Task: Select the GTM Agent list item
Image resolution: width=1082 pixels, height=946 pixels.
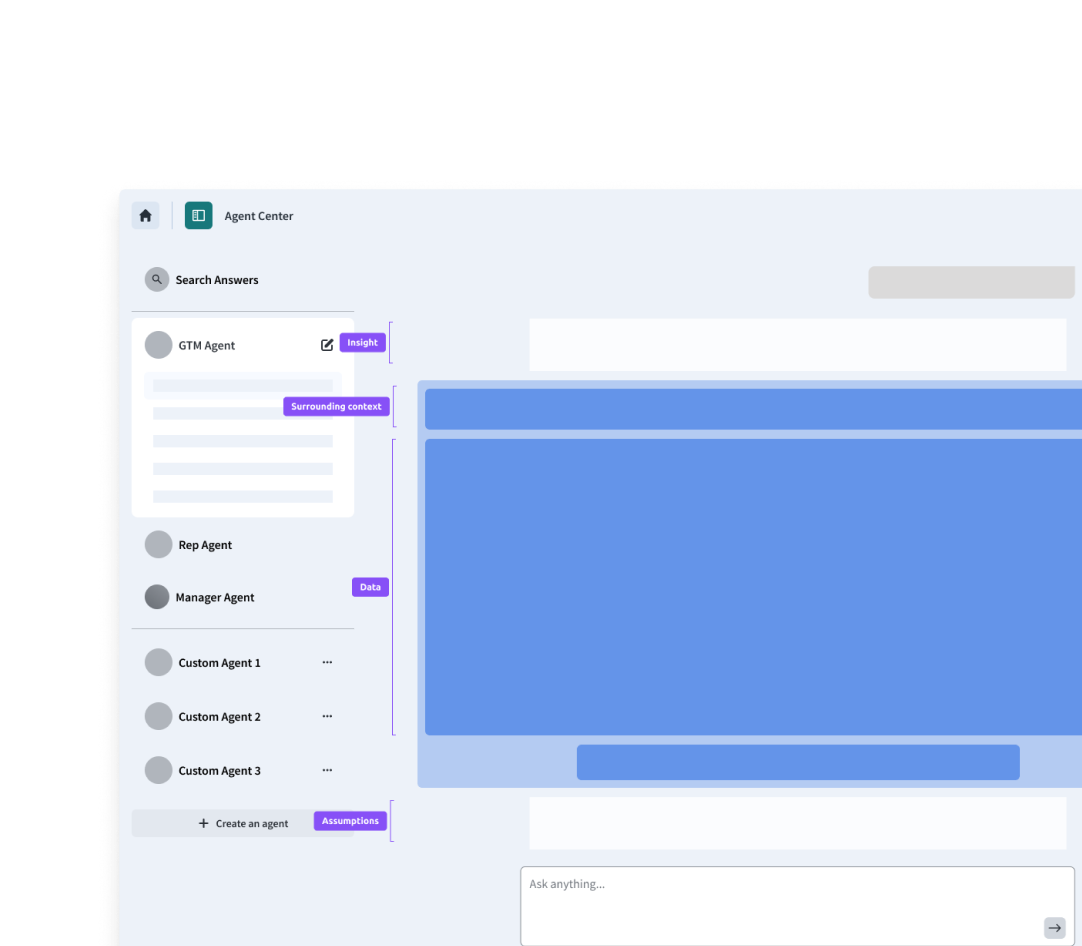Action: point(206,344)
